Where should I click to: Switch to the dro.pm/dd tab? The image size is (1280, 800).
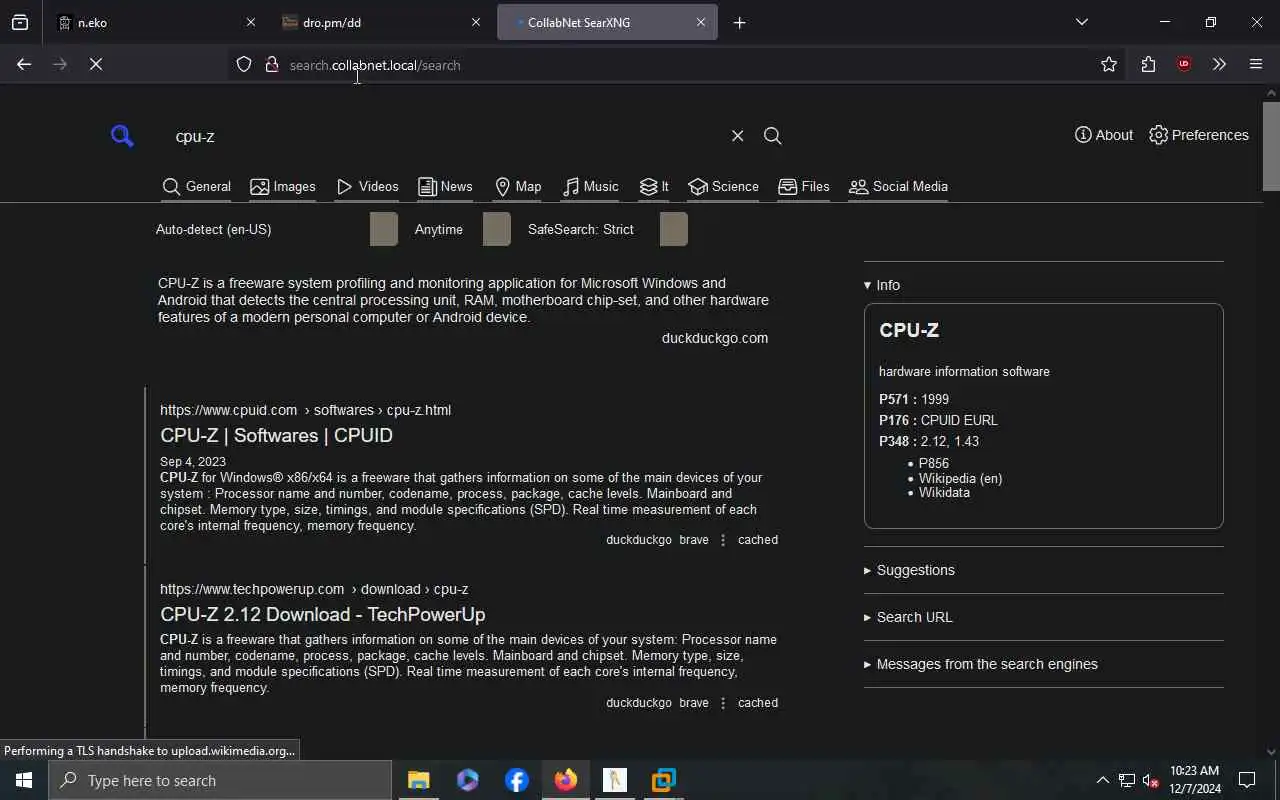pos(380,22)
